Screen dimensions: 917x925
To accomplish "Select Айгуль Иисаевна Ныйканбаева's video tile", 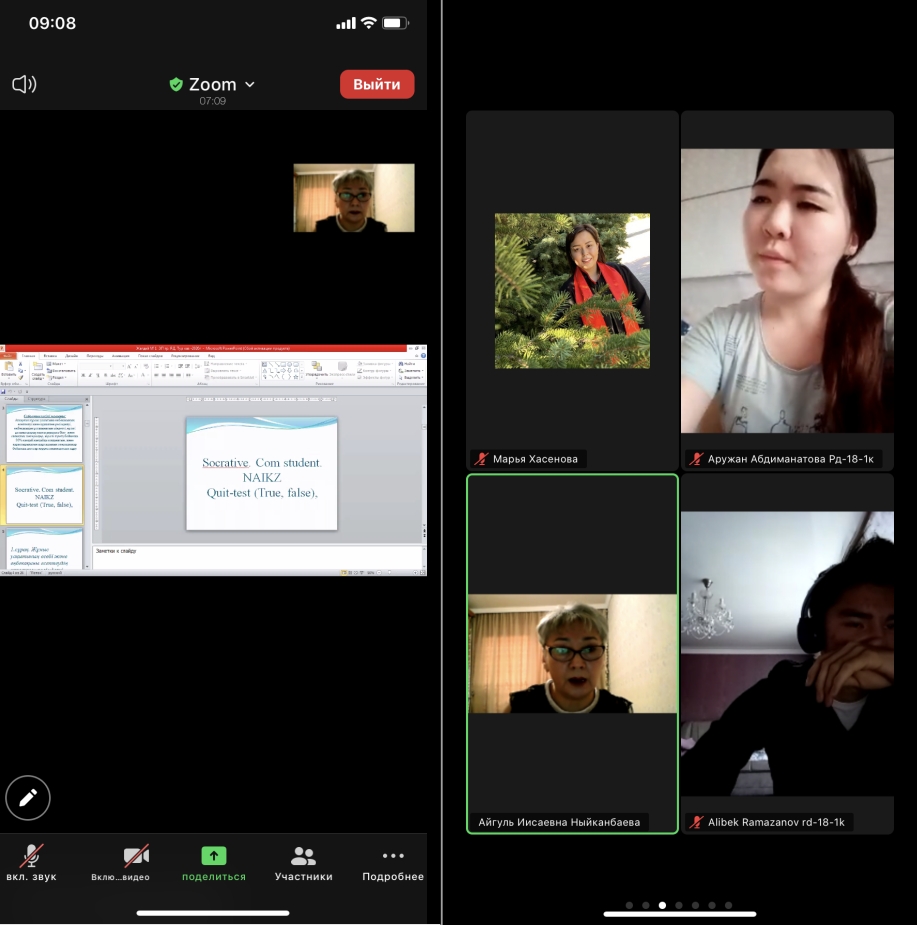I will (572, 653).
